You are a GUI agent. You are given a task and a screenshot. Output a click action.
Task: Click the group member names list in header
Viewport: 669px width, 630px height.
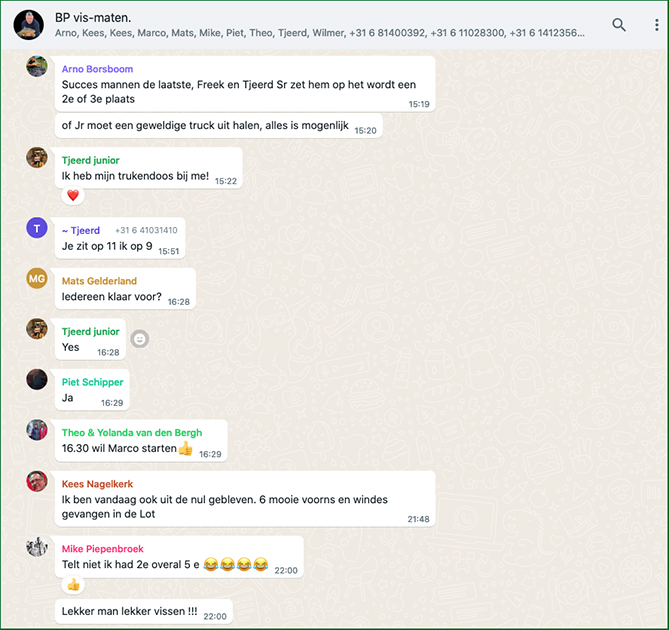[x=320, y=33]
